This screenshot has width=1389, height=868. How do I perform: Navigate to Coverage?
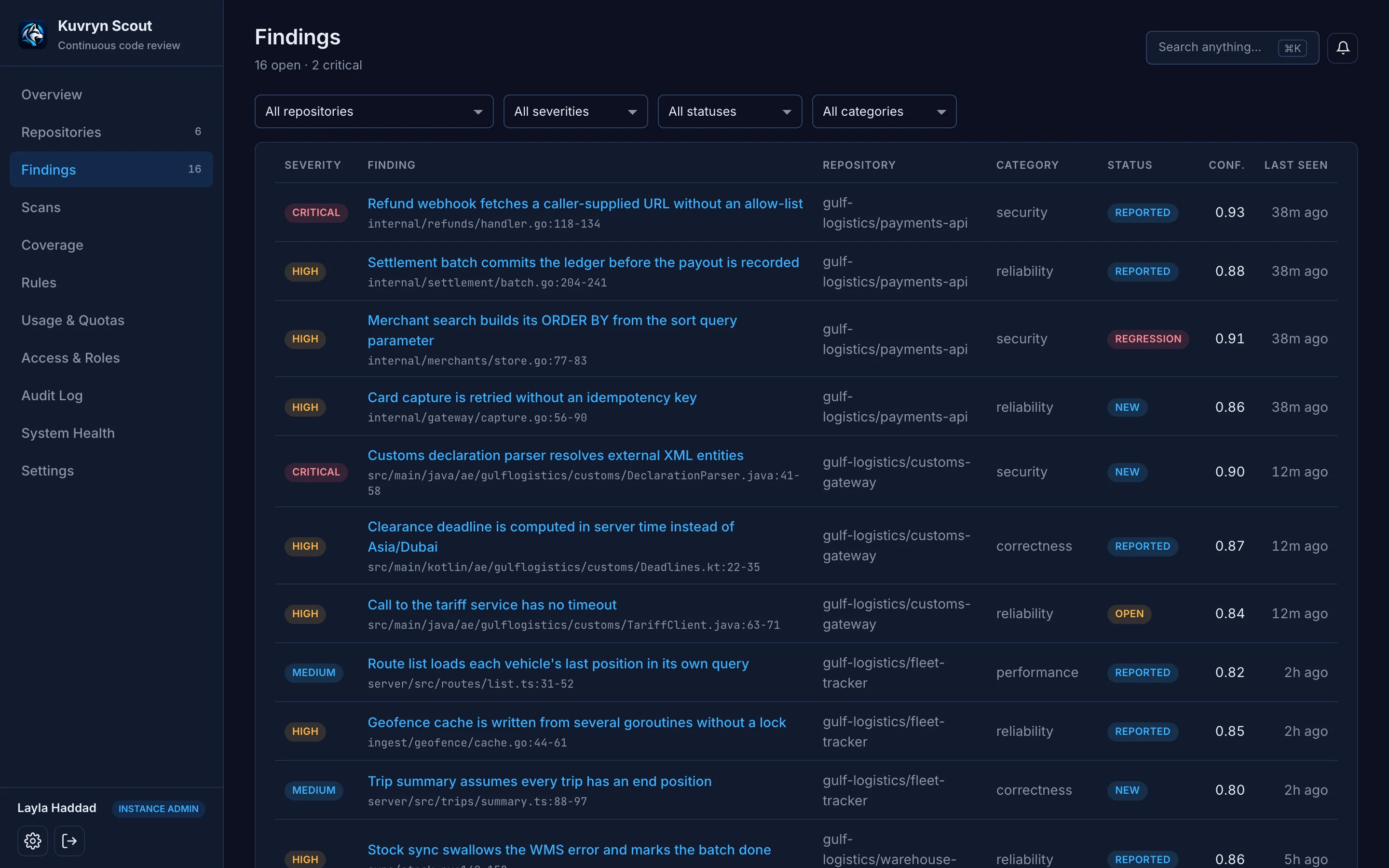click(111, 244)
